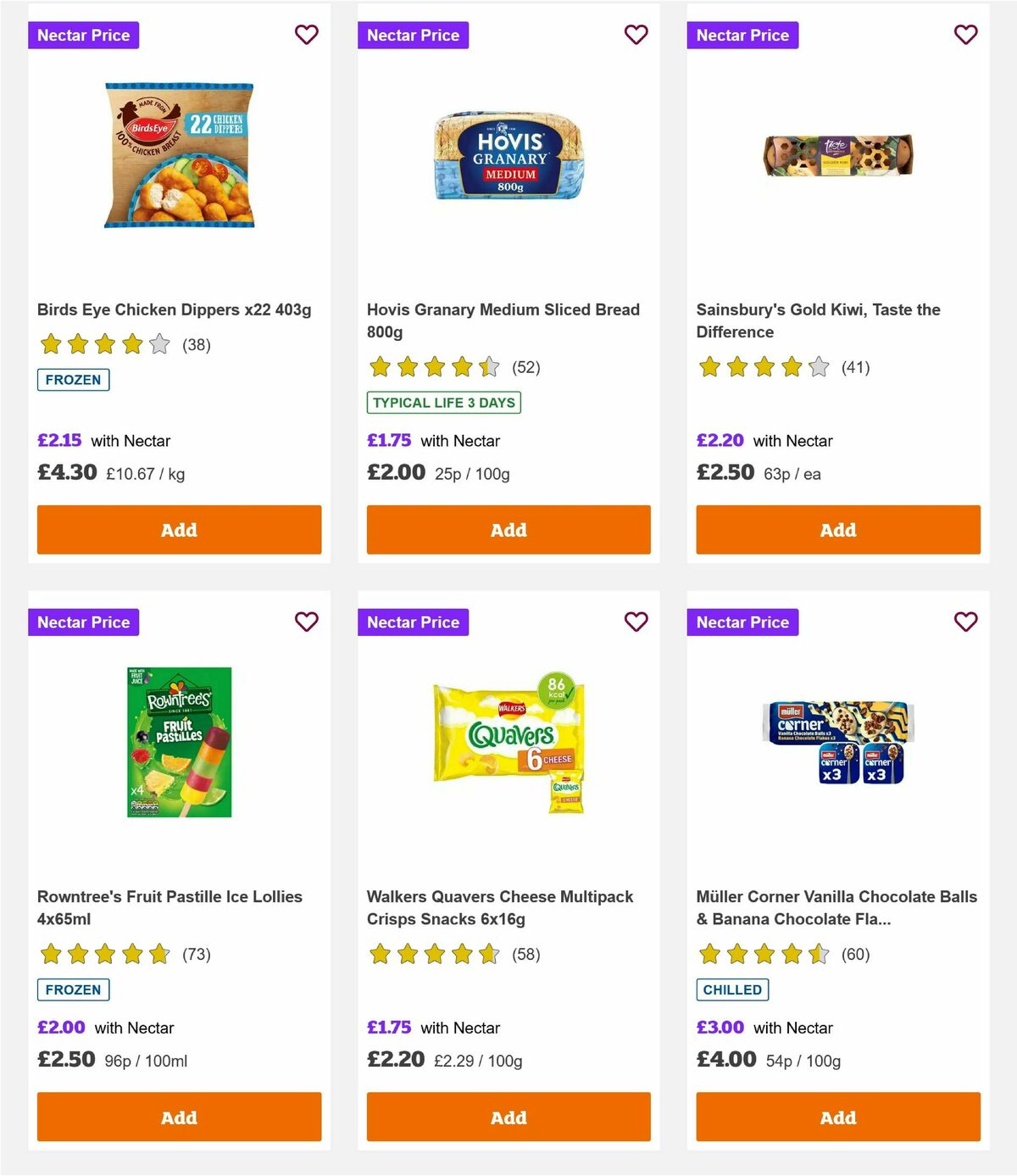The width and height of the screenshot is (1017, 1176).
Task: Add the Hovis Granary bread to trolley
Action: coord(508,529)
